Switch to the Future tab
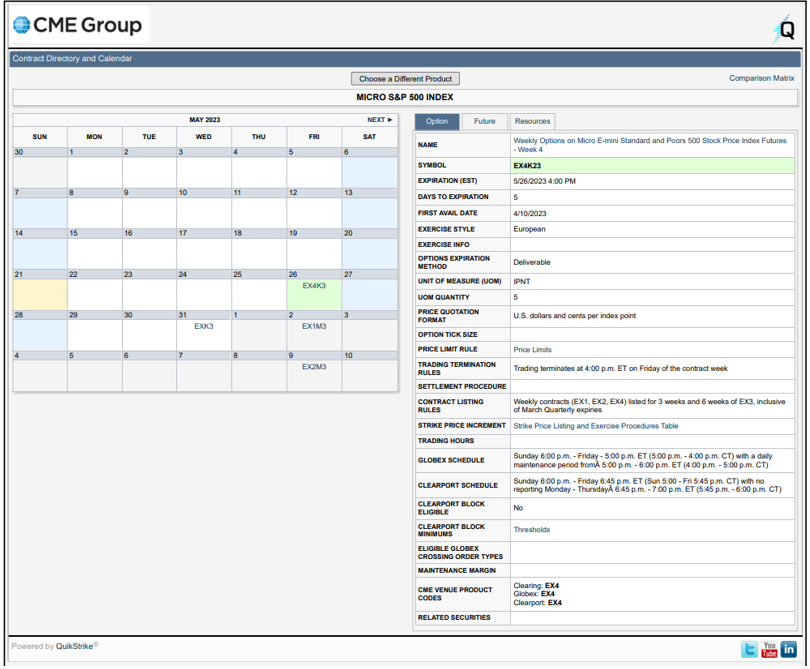 (485, 121)
